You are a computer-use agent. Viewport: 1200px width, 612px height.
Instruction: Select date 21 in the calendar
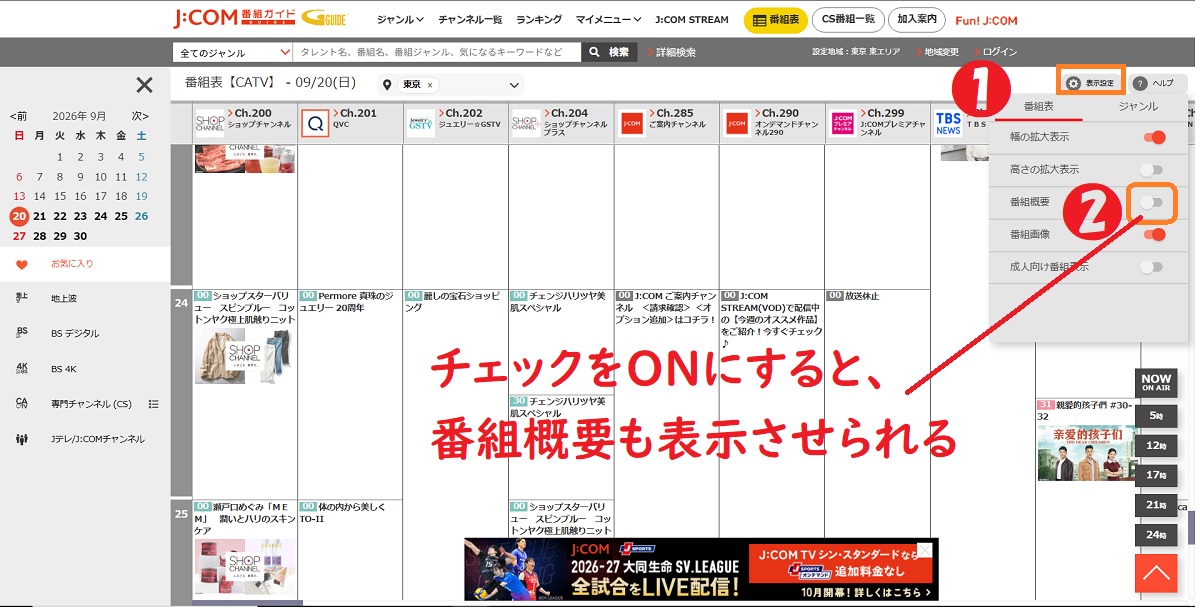tap(40, 216)
